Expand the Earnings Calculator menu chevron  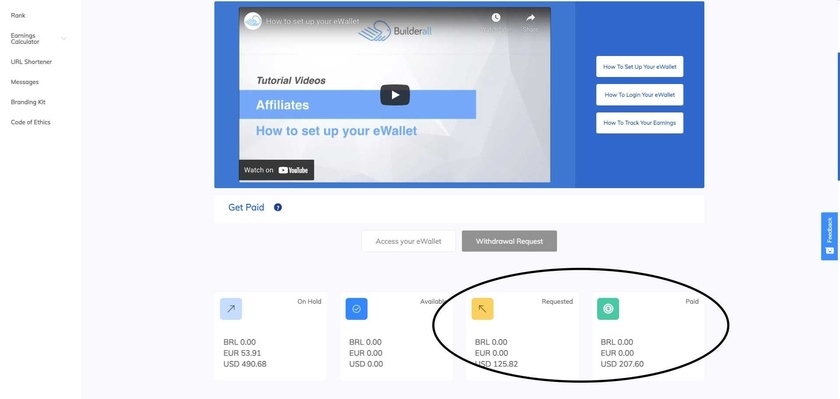pos(64,39)
